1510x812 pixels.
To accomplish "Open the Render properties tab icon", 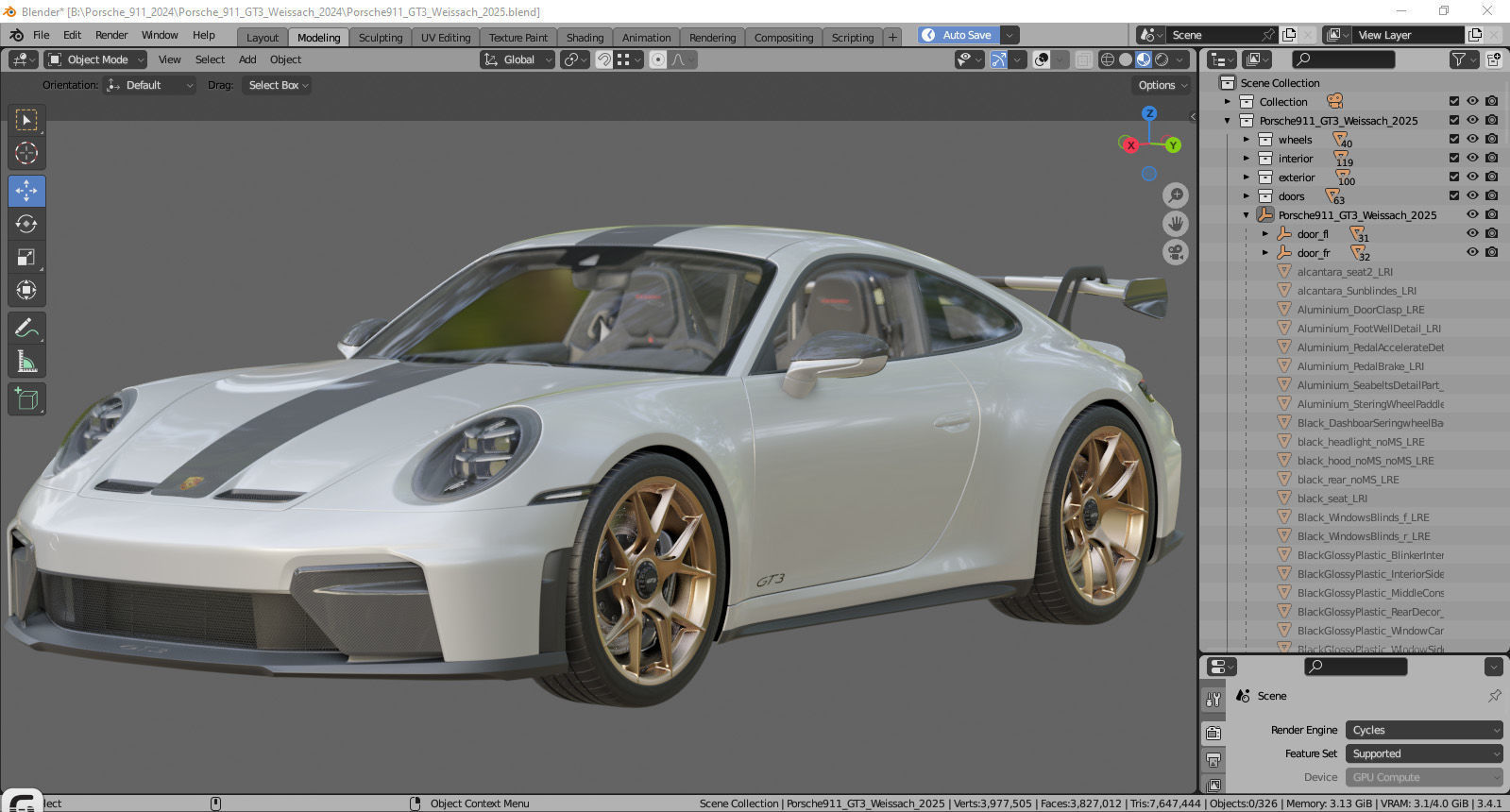I will pos(1213,733).
